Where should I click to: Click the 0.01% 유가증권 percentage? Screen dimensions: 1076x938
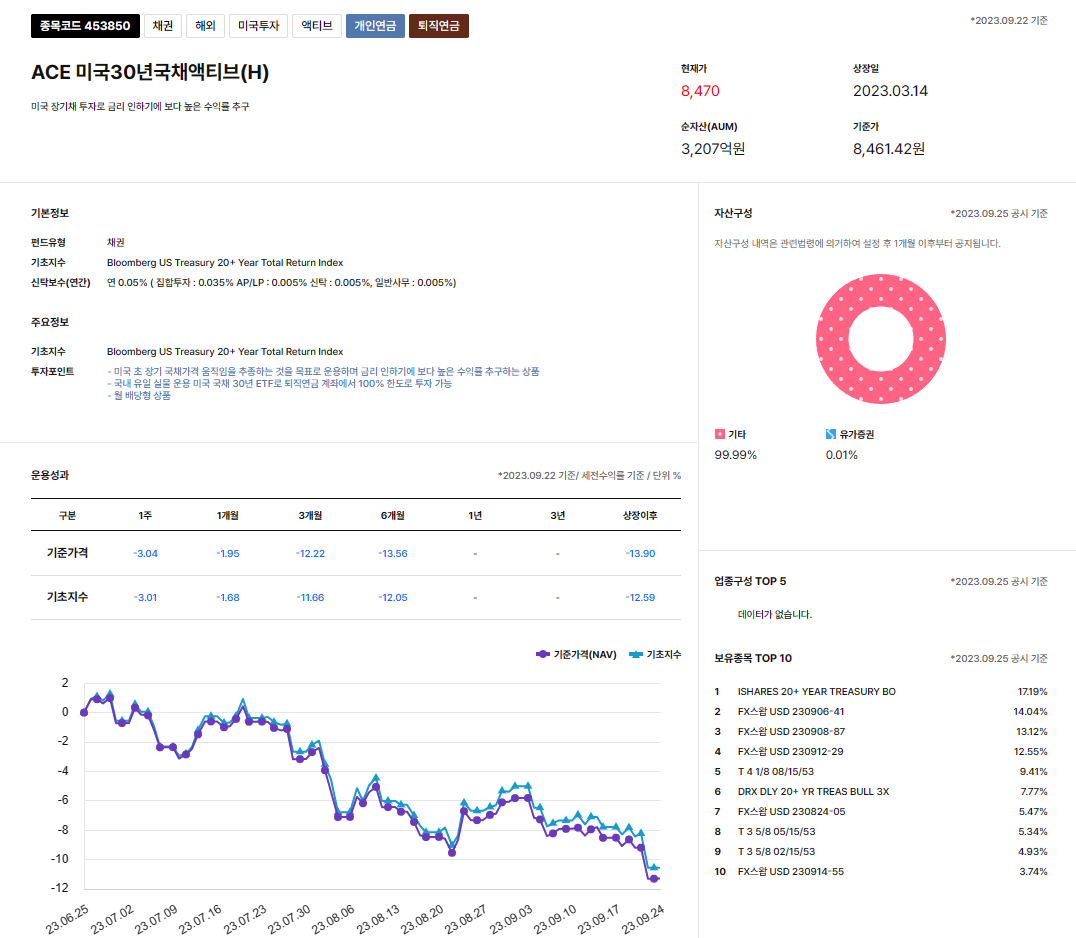842,455
